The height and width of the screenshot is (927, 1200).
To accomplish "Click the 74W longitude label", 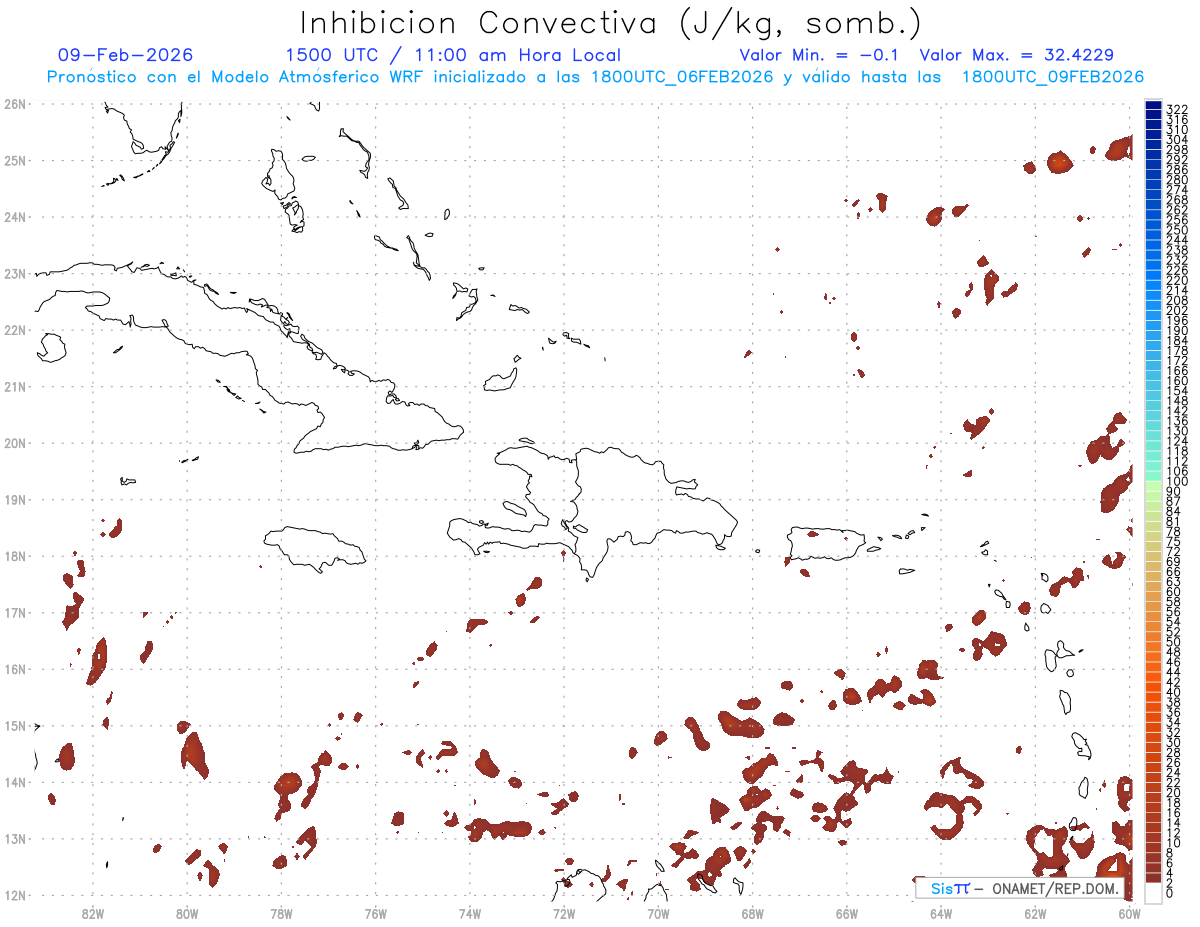I will click(469, 912).
